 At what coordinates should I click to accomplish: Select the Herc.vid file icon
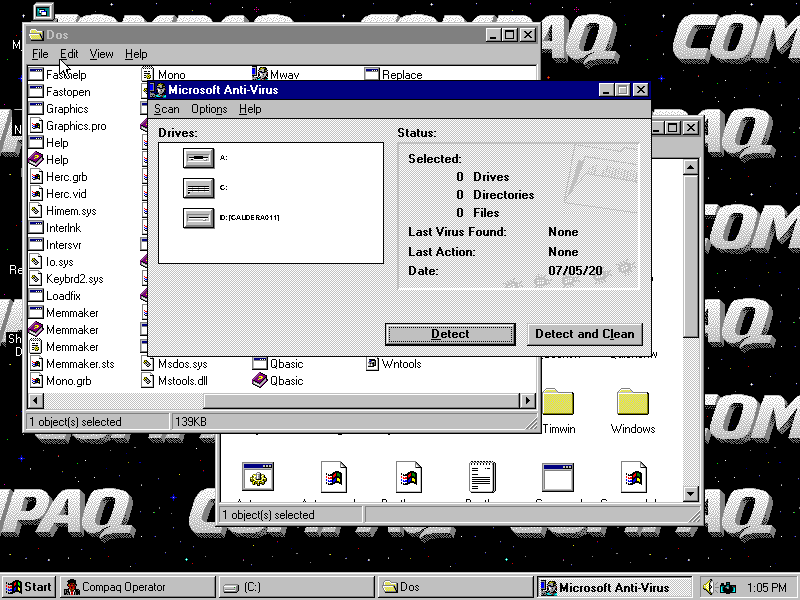pos(36,194)
